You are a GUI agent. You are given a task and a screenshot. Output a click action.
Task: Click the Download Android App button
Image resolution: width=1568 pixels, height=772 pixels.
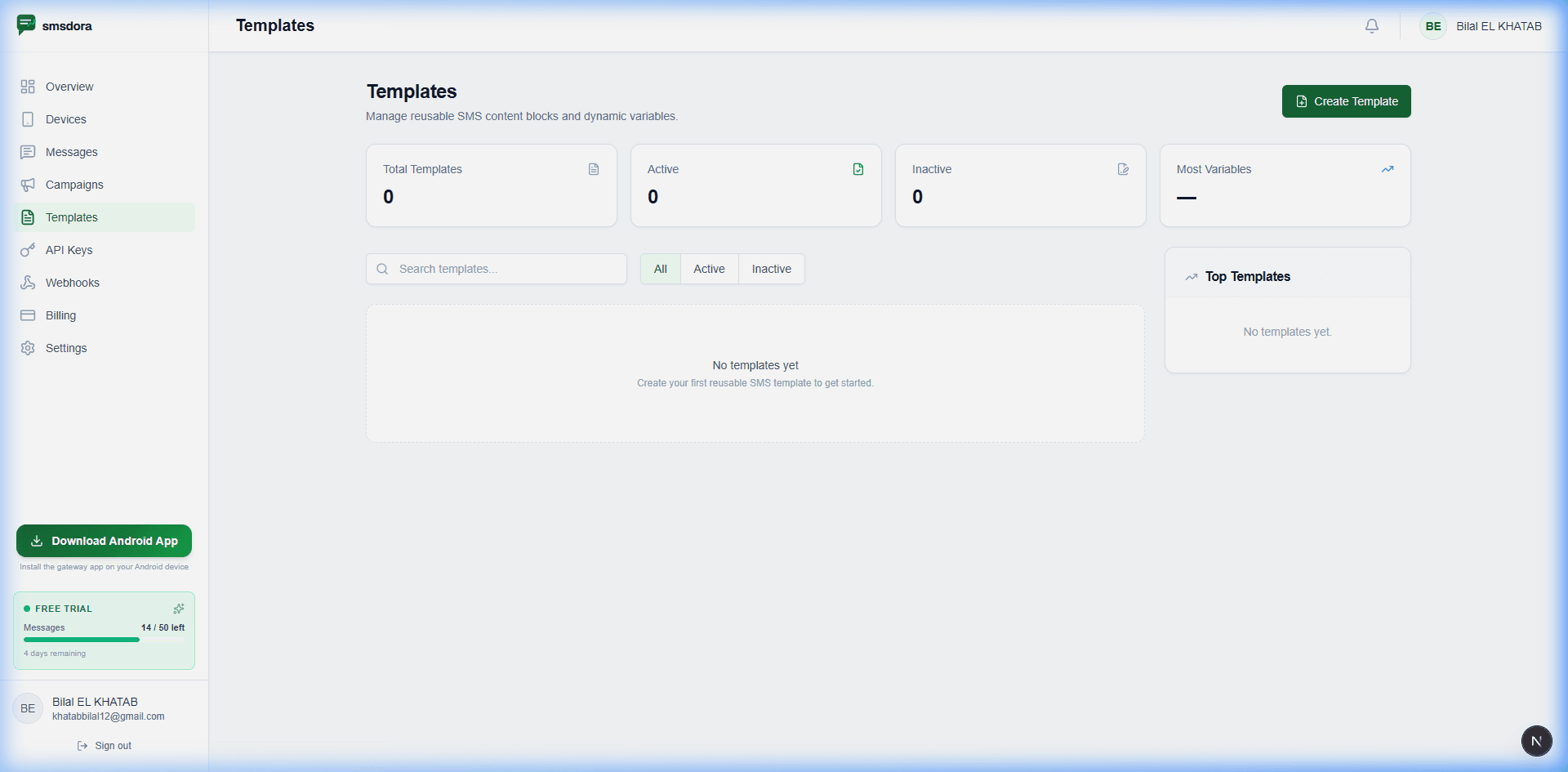pos(104,541)
